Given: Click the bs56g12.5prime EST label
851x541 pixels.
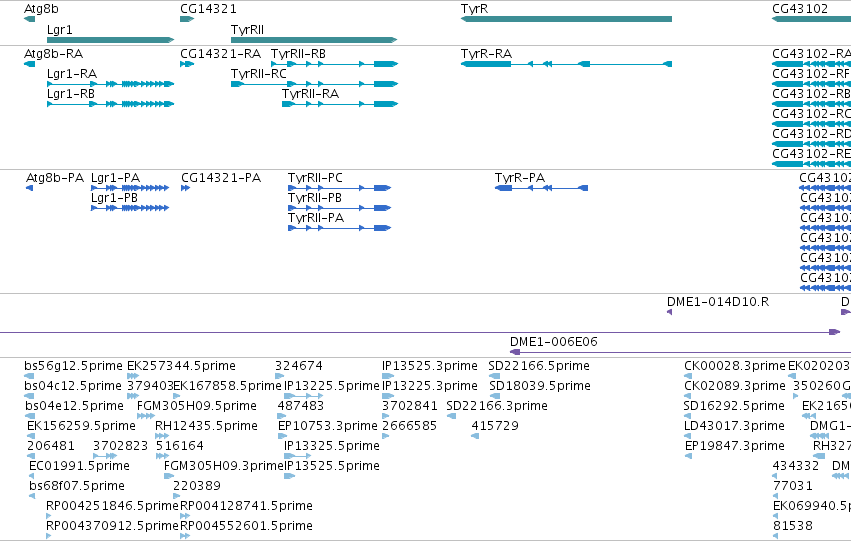Looking at the screenshot, I should [x=73, y=366].
